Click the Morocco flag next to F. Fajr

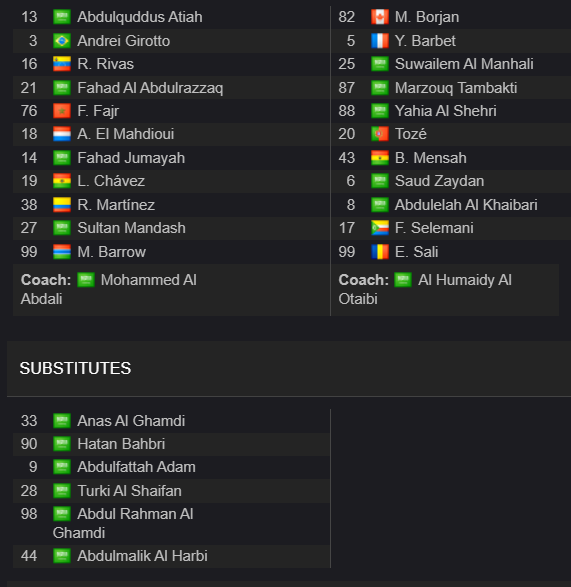pyautogui.click(x=62, y=111)
